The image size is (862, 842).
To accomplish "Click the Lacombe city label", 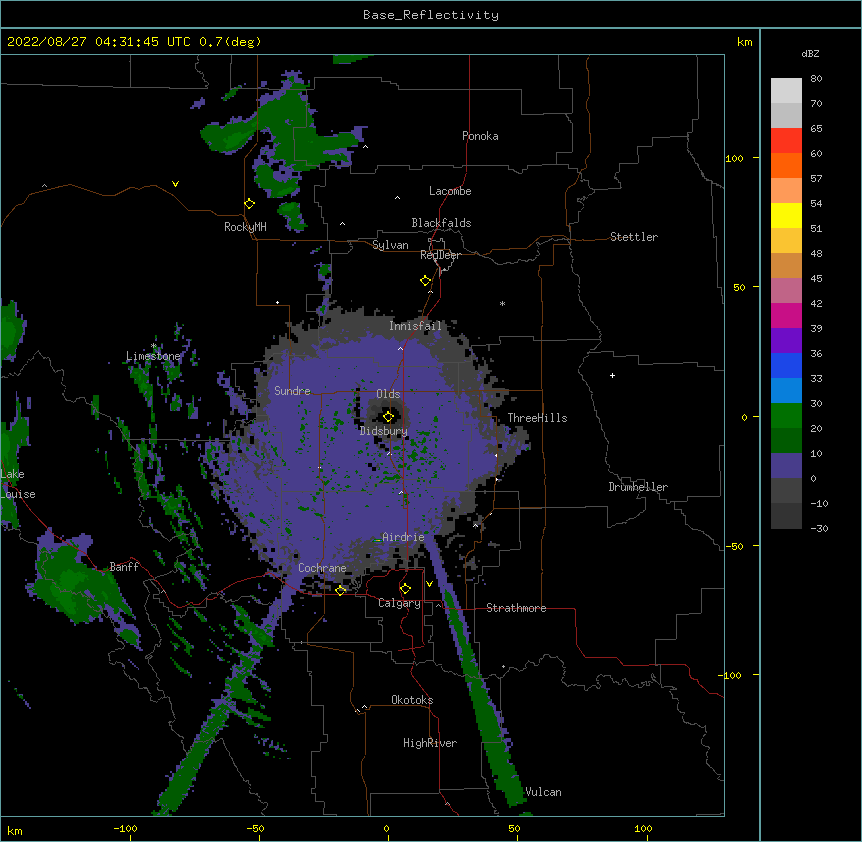I will coord(450,191).
